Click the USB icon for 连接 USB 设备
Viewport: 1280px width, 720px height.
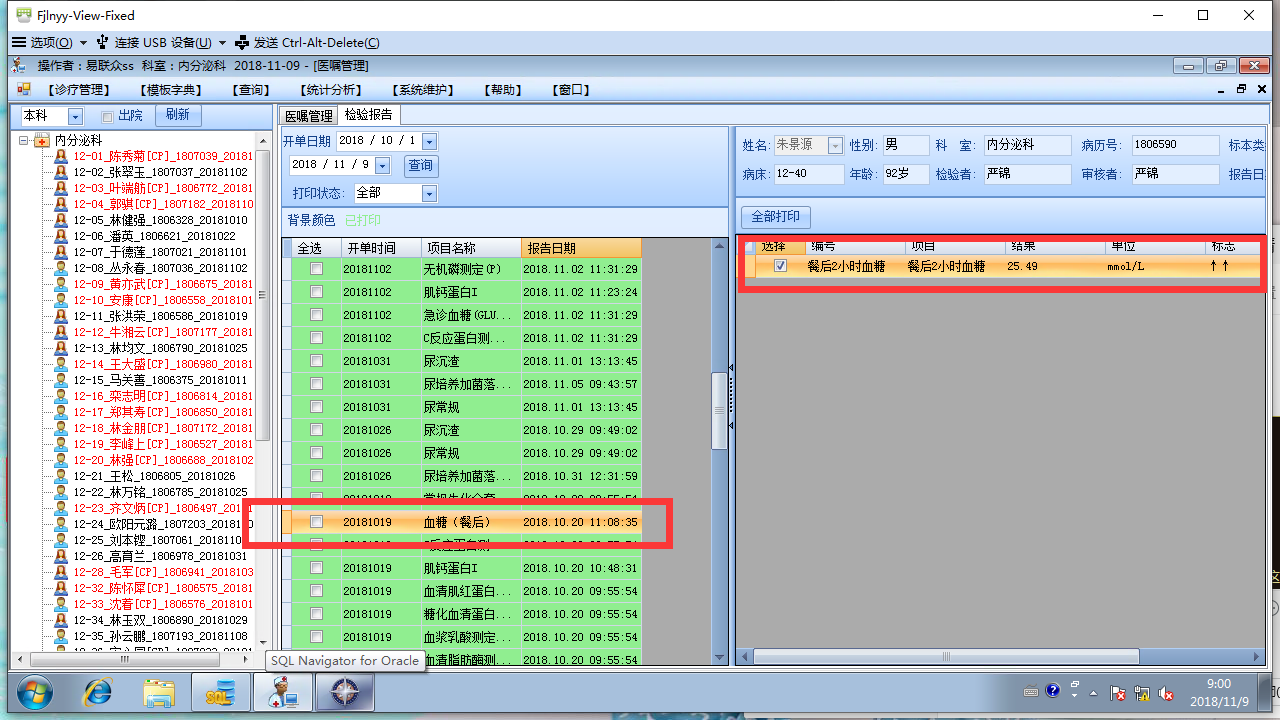(102, 42)
